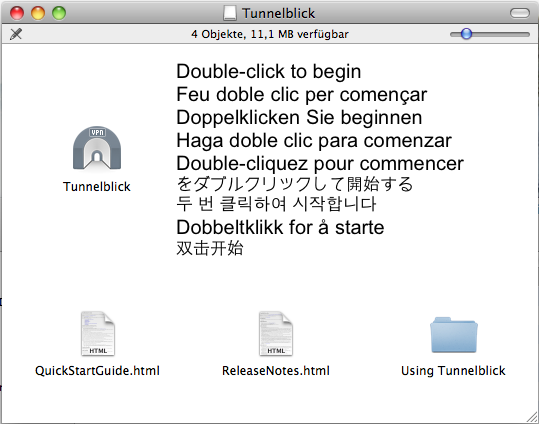Click the QuickStartGuide.html file name
Viewport: 539px width, 424px height.
(97, 371)
